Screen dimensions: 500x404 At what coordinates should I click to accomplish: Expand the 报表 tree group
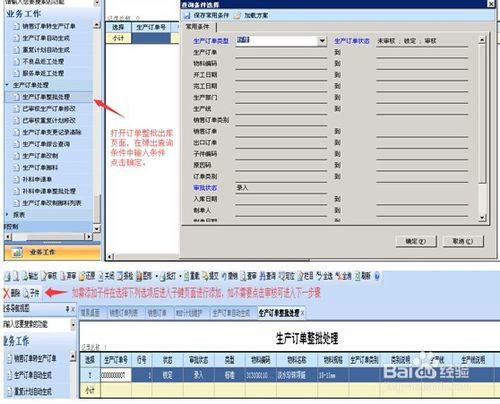pyautogui.click(x=7, y=214)
